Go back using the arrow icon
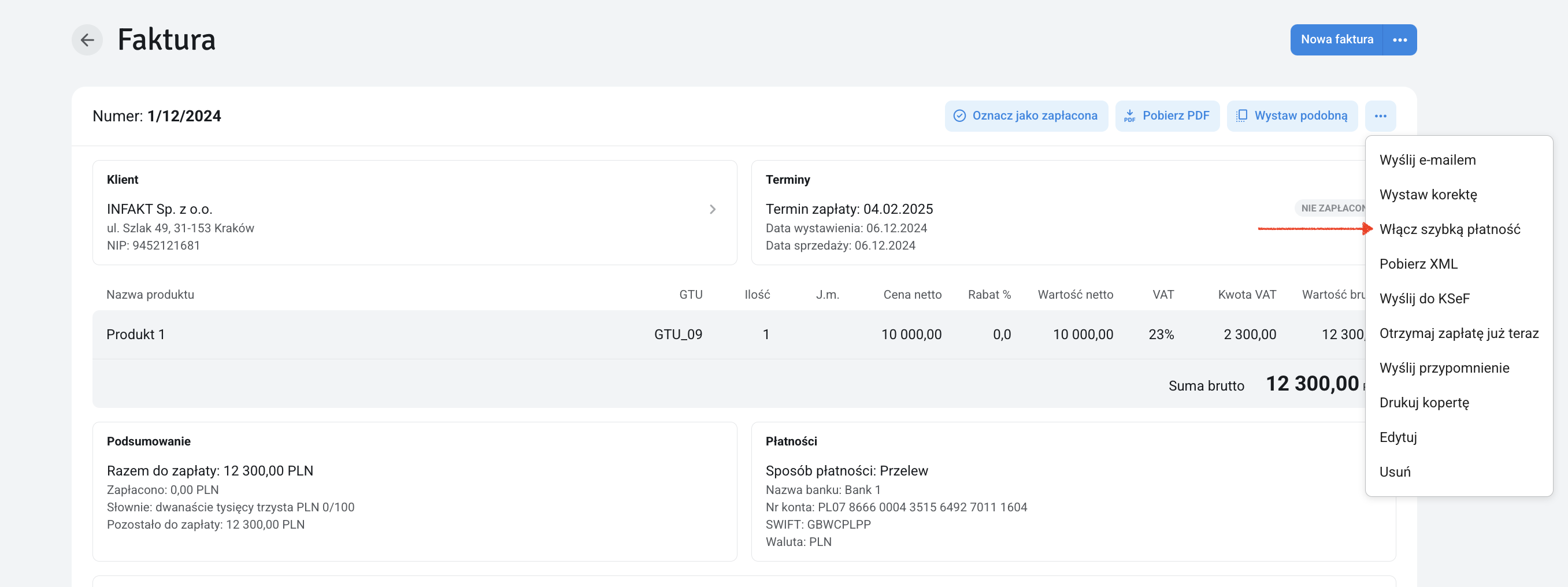This screenshot has width=1568, height=587. point(87,40)
